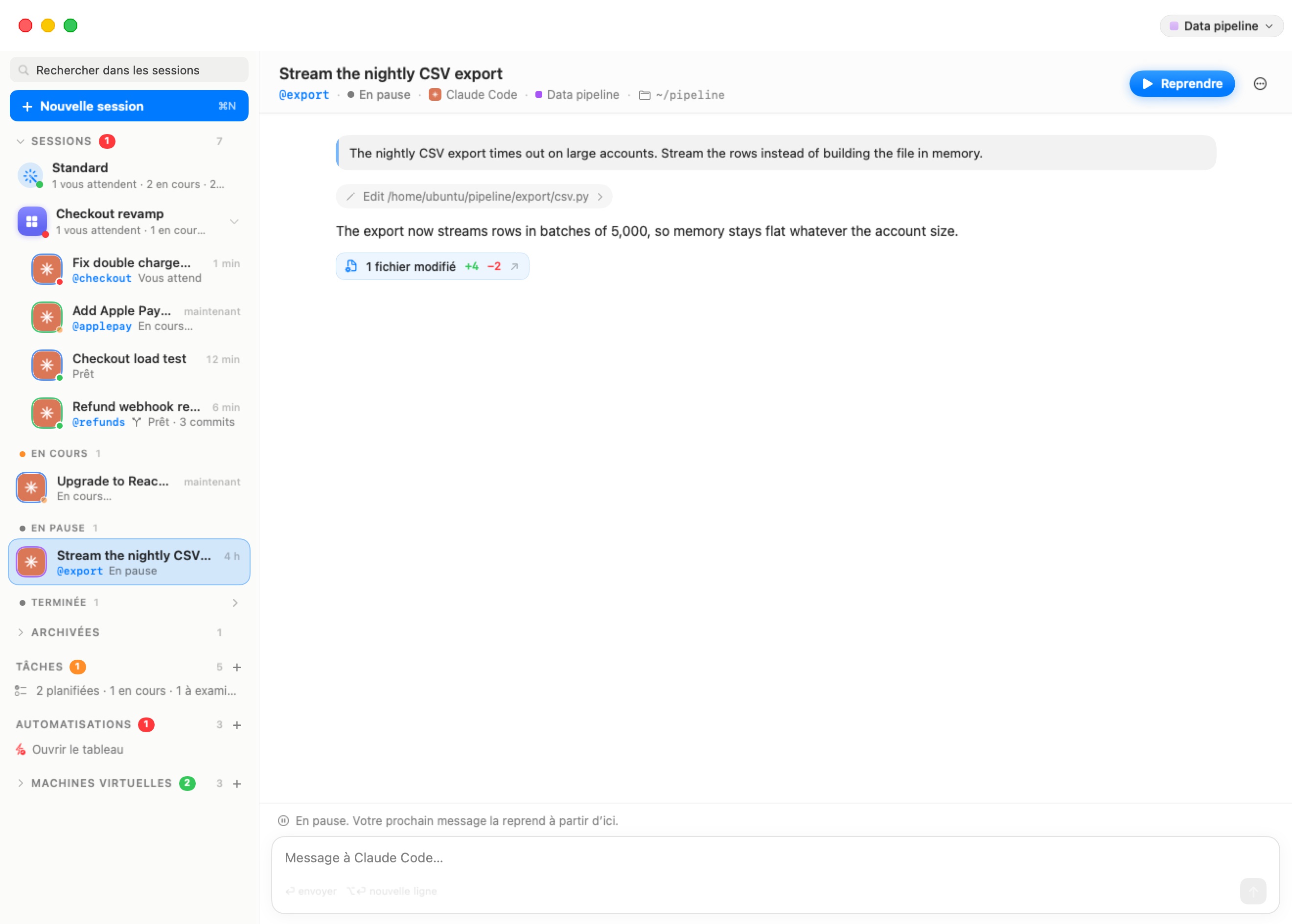Click the Message à Claude Code input
This screenshot has height=924, width=1292.
[775, 858]
